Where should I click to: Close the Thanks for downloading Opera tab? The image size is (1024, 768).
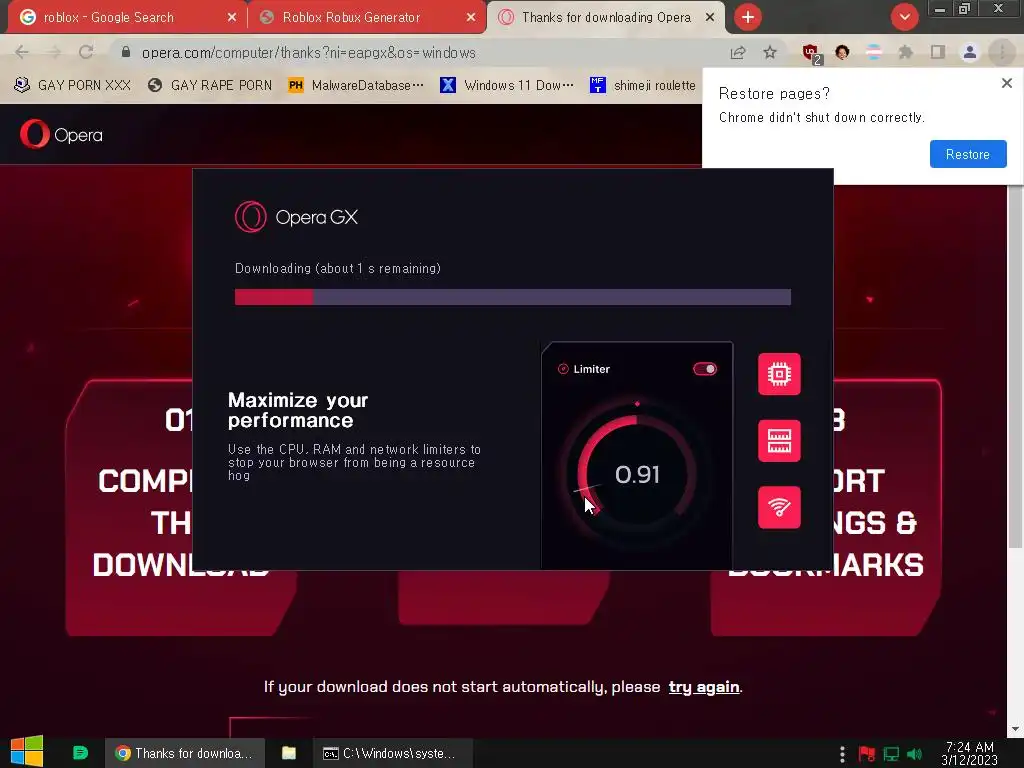click(710, 18)
